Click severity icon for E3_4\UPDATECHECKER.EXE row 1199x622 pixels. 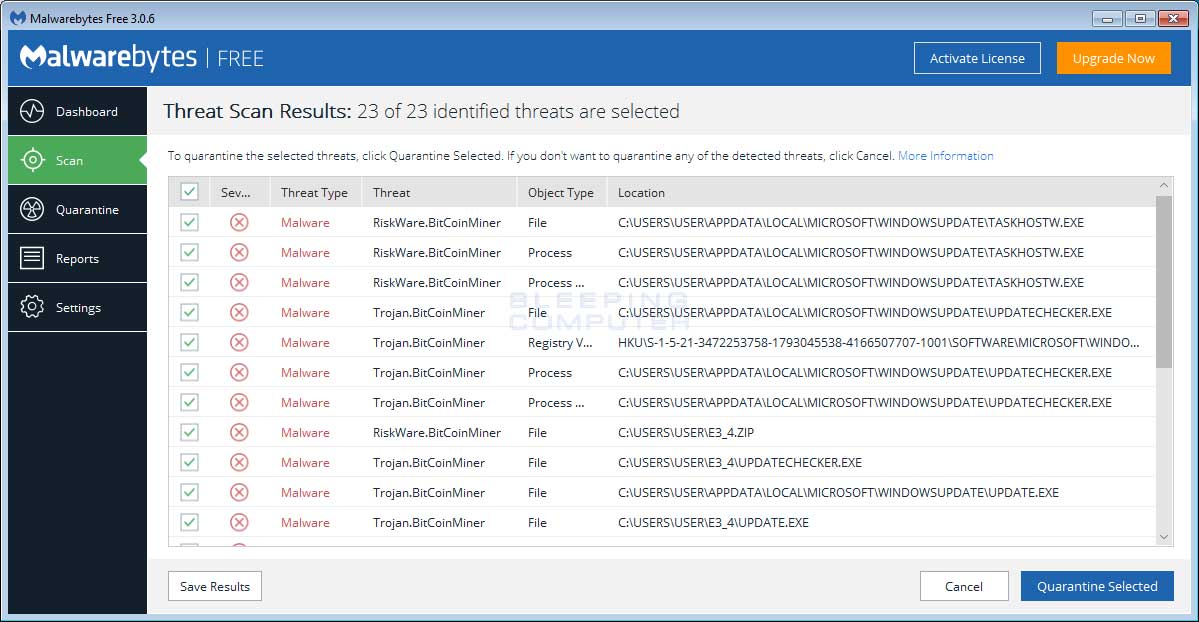[239, 462]
